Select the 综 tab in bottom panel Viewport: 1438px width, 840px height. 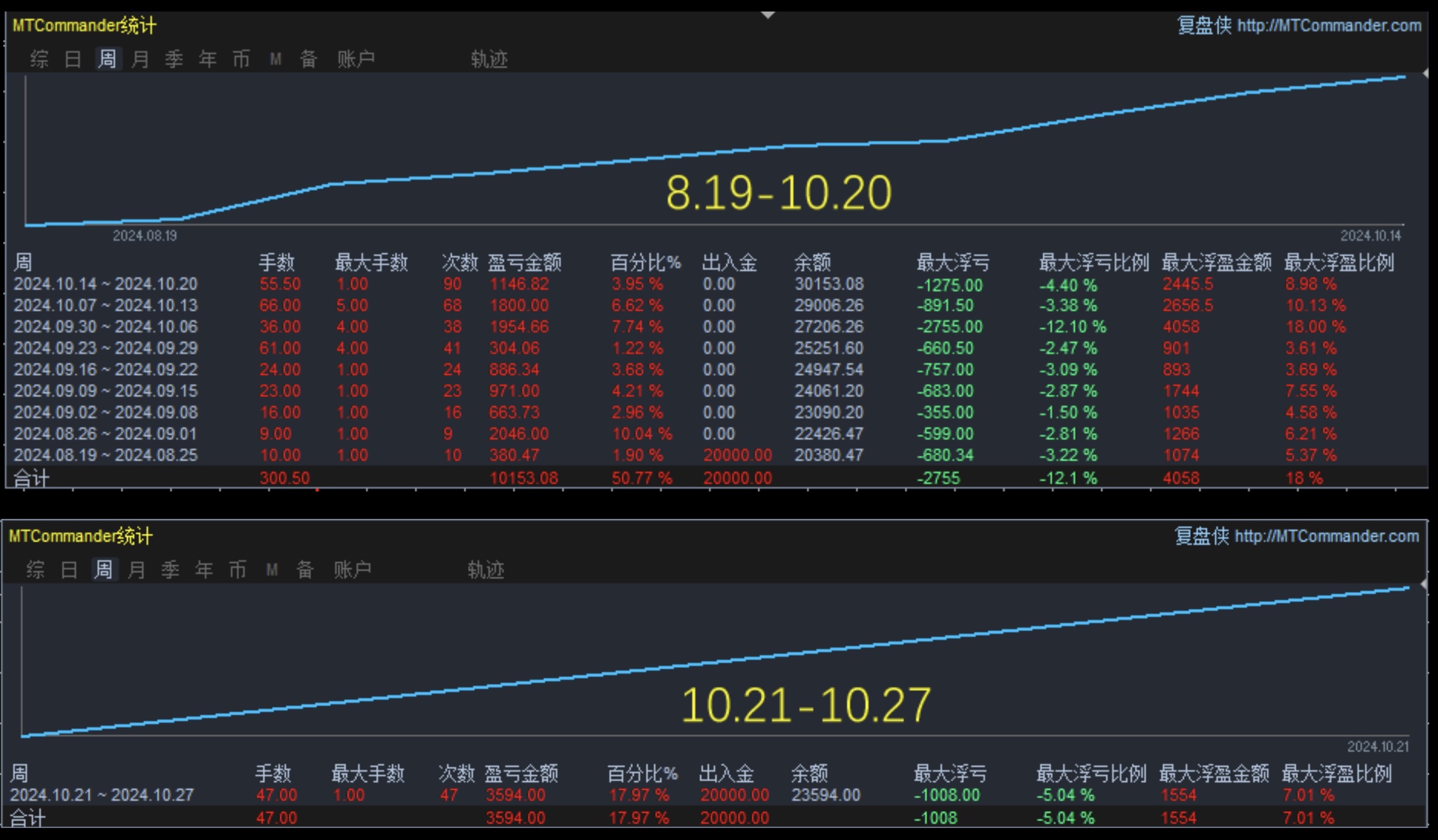click(36, 569)
